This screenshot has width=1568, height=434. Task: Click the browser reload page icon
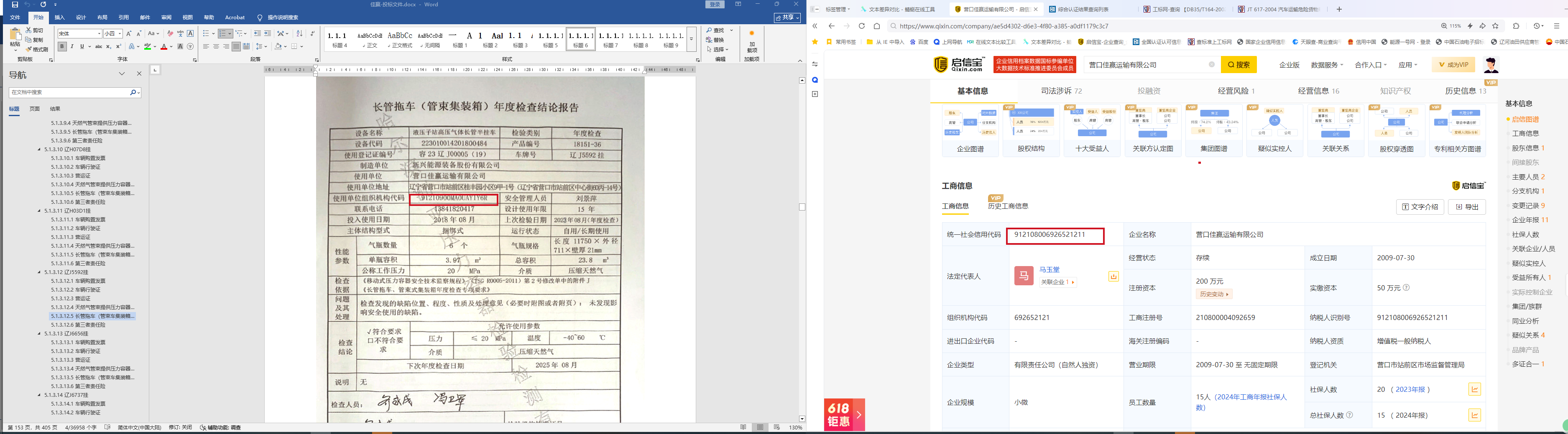[x=861, y=26]
